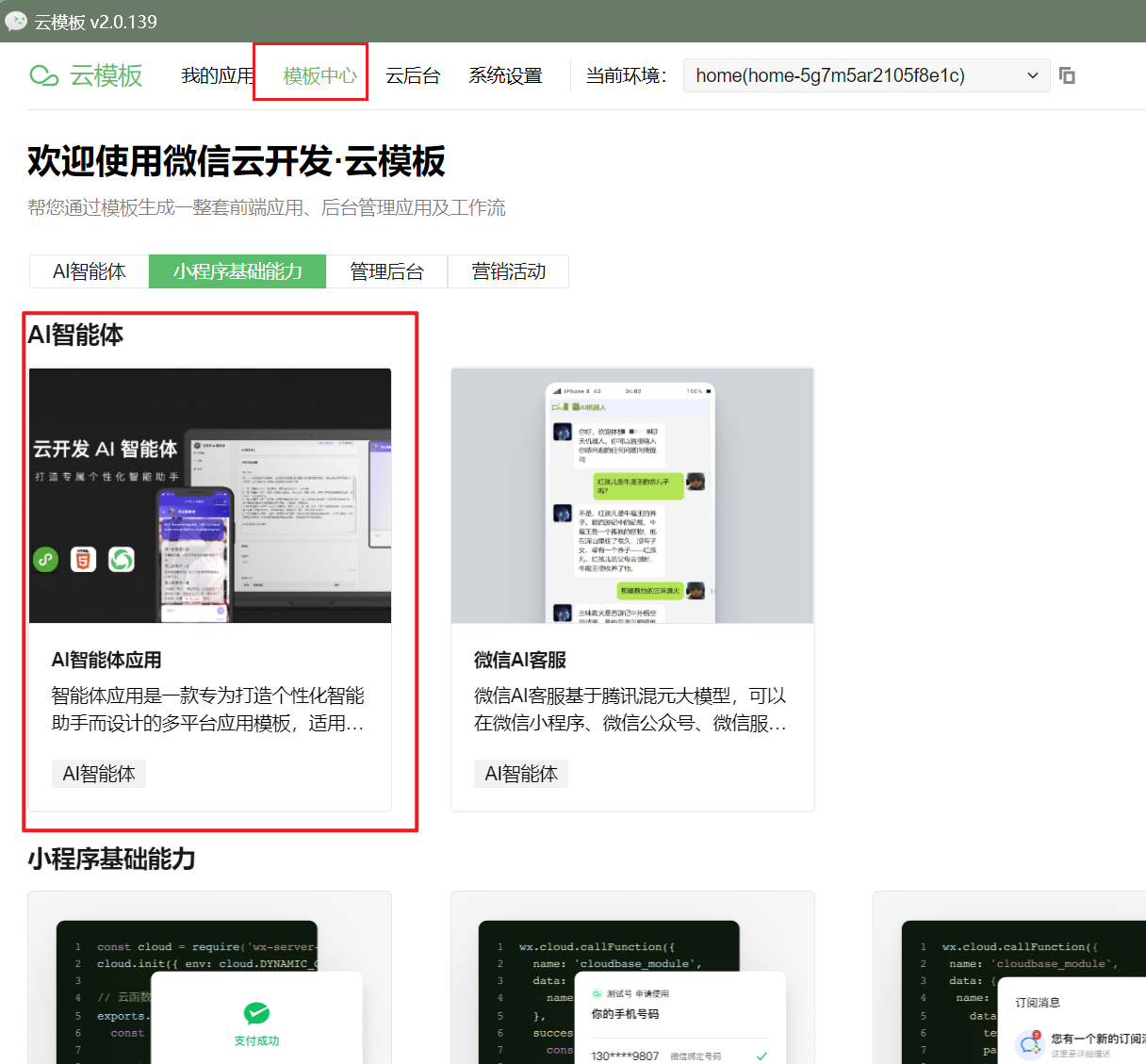Open the 你的手机号码 phone template thumbnail
Image resolution: width=1146 pixels, height=1064 pixels.
coord(632,978)
